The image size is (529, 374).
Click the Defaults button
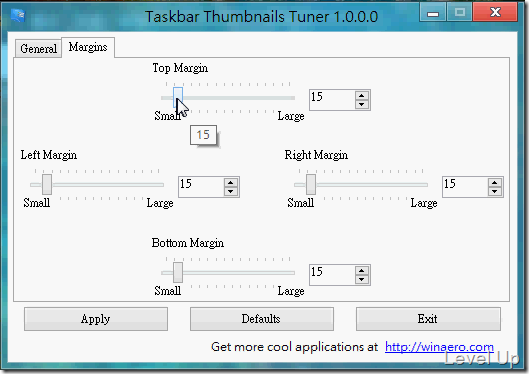point(262,319)
